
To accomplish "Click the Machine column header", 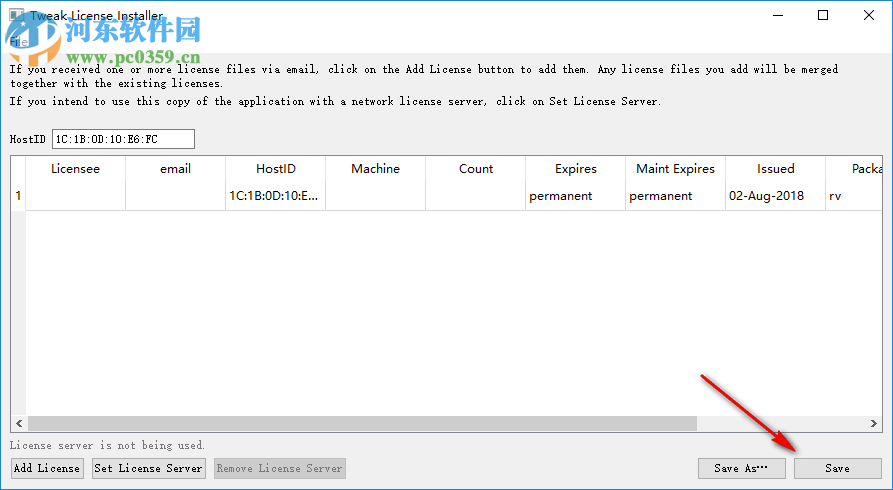I will tap(375, 169).
